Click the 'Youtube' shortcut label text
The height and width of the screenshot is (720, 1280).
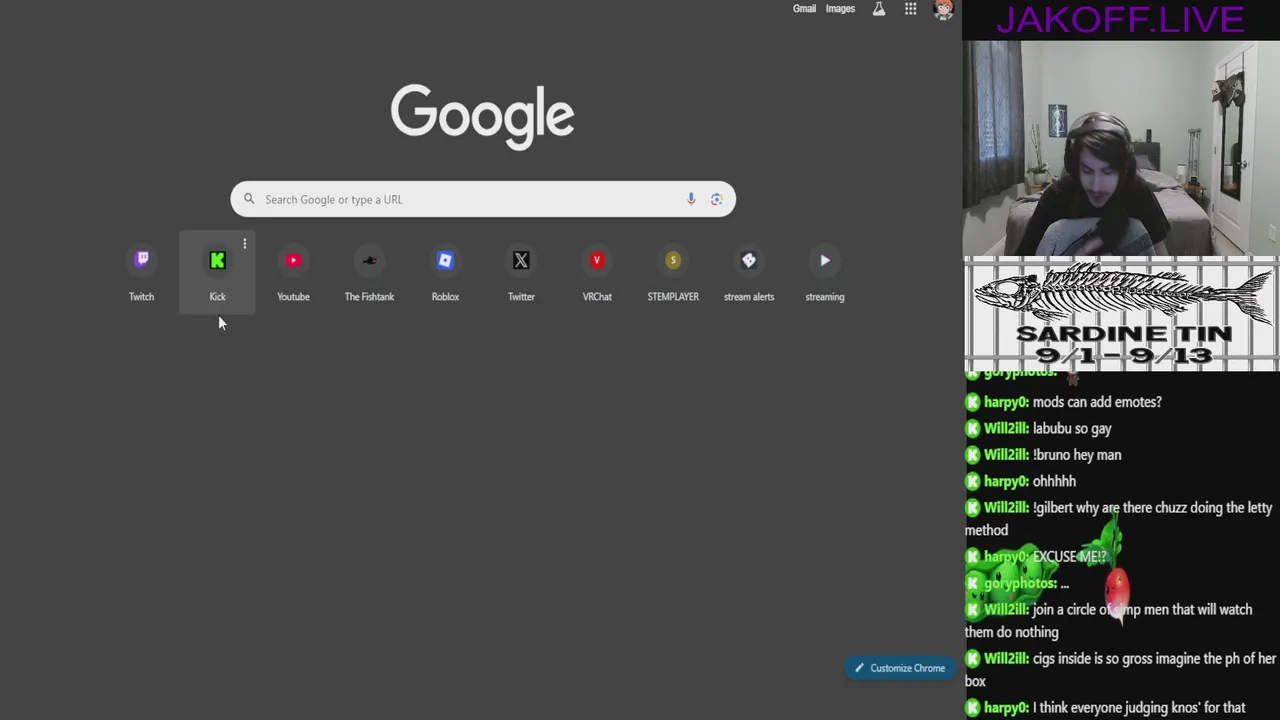(x=293, y=297)
